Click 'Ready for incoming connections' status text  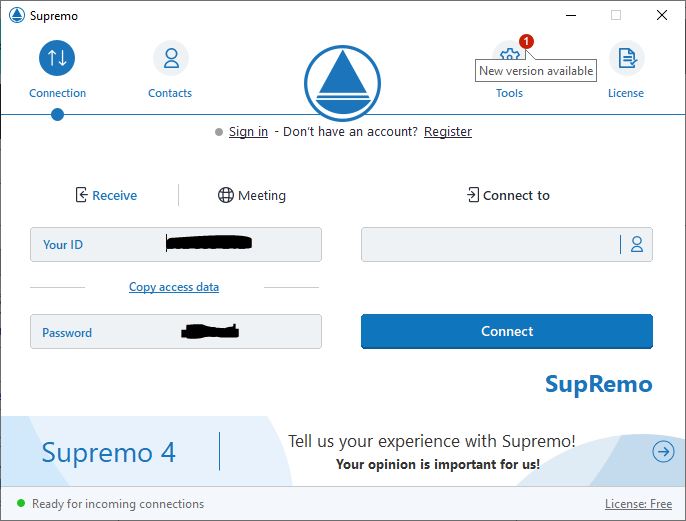(118, 504)
